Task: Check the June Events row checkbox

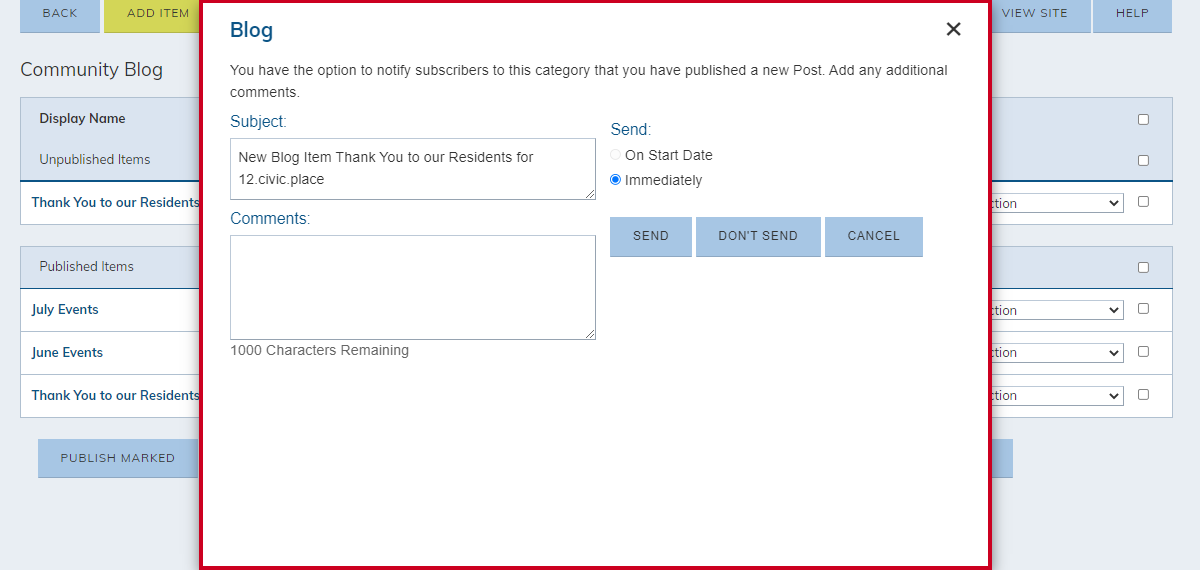Action: pyautogui.click(x=1144, y=351)
